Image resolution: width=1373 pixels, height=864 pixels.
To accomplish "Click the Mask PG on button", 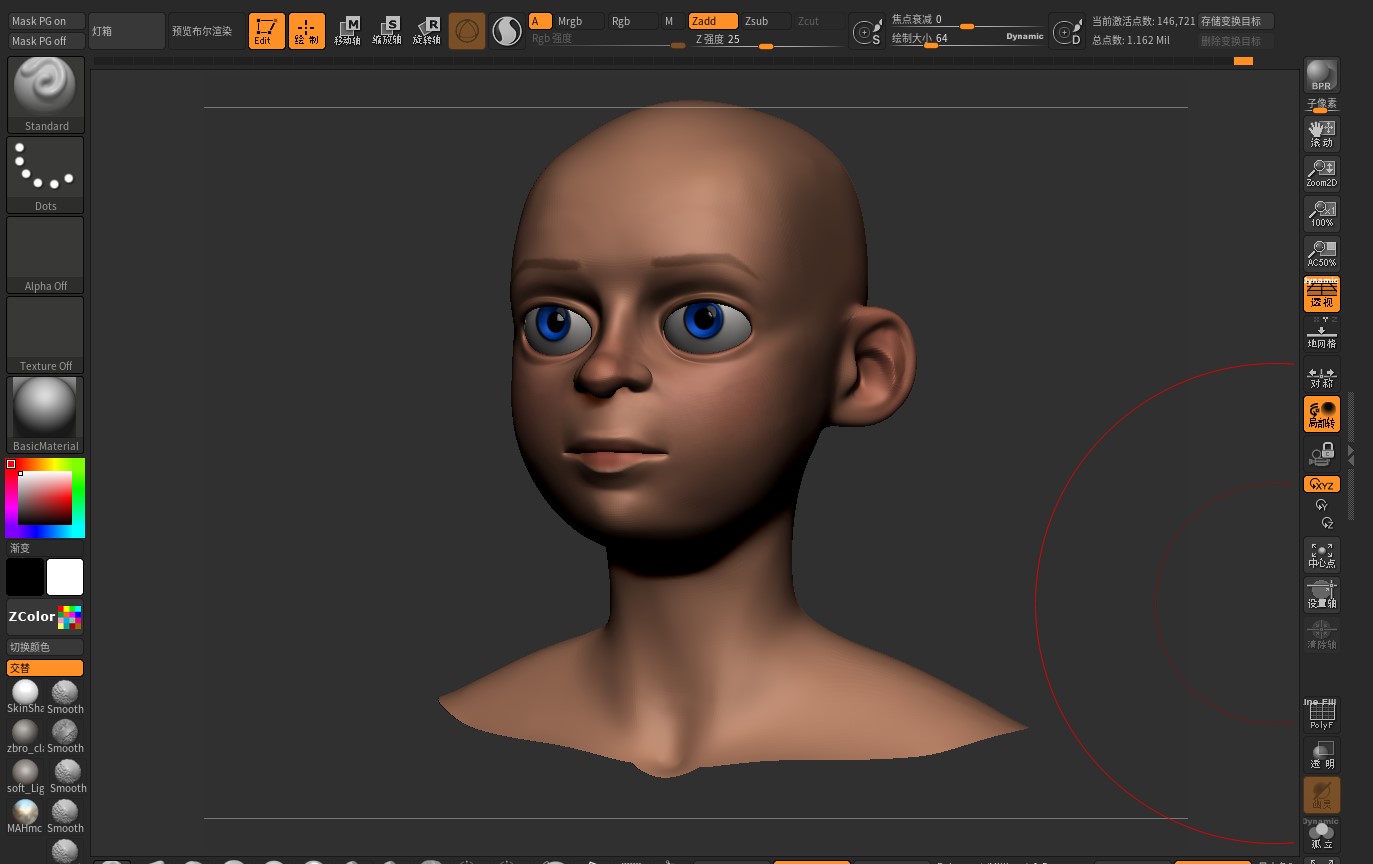I will pyautogui.click(x=46, y=21).
